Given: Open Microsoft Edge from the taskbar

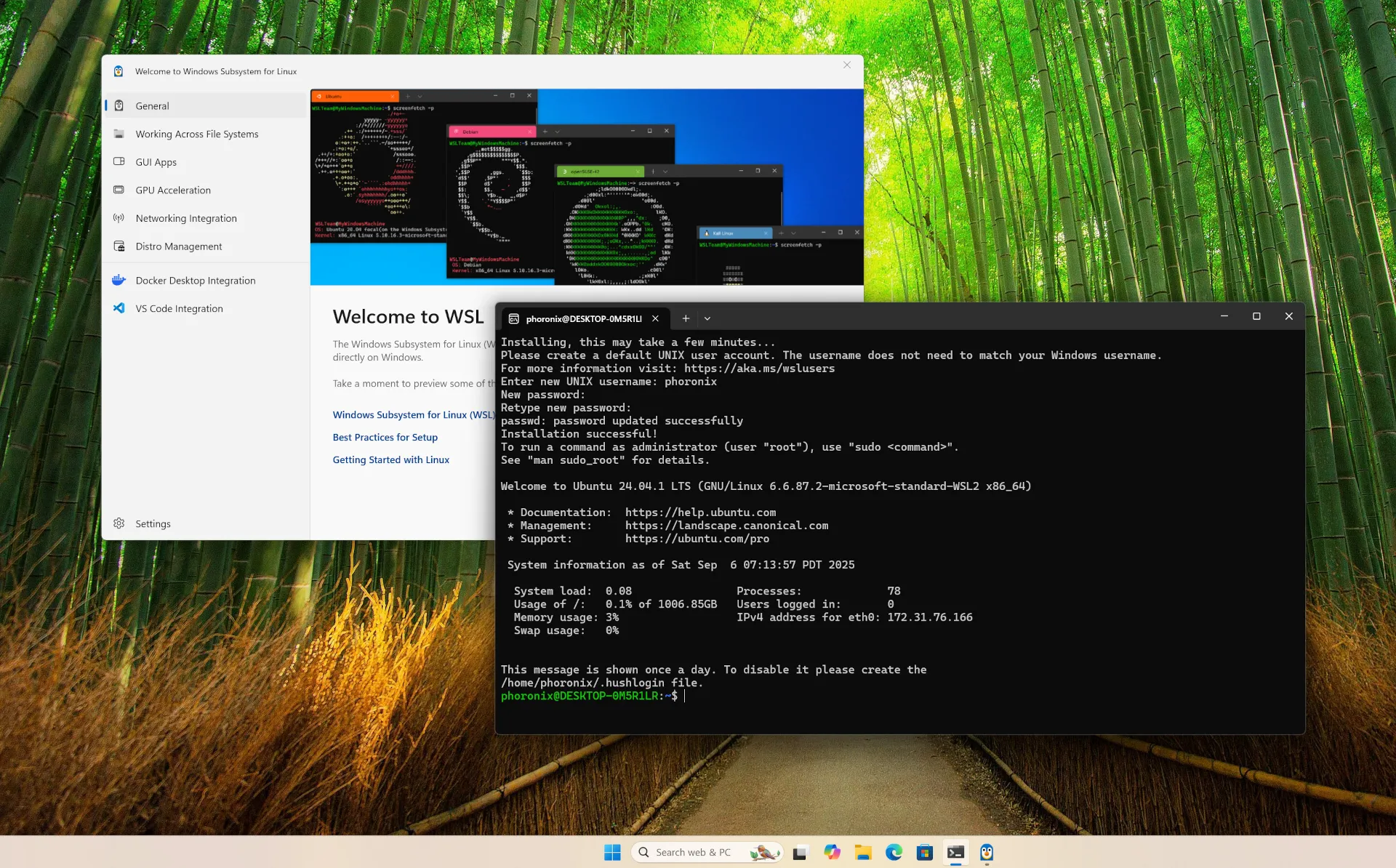Looking at the screenshot, I should [894, 852].
